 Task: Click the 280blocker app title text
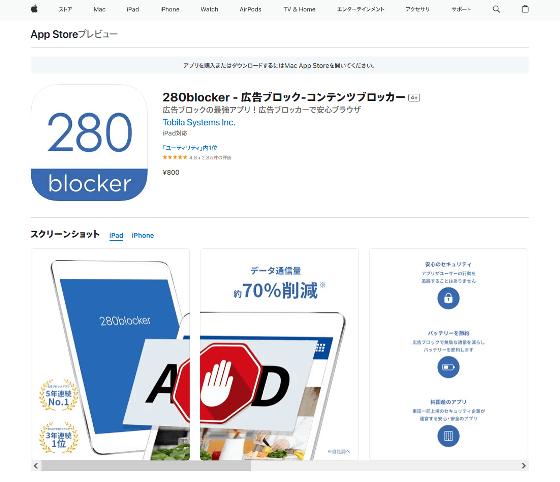(x=284, y=97)
